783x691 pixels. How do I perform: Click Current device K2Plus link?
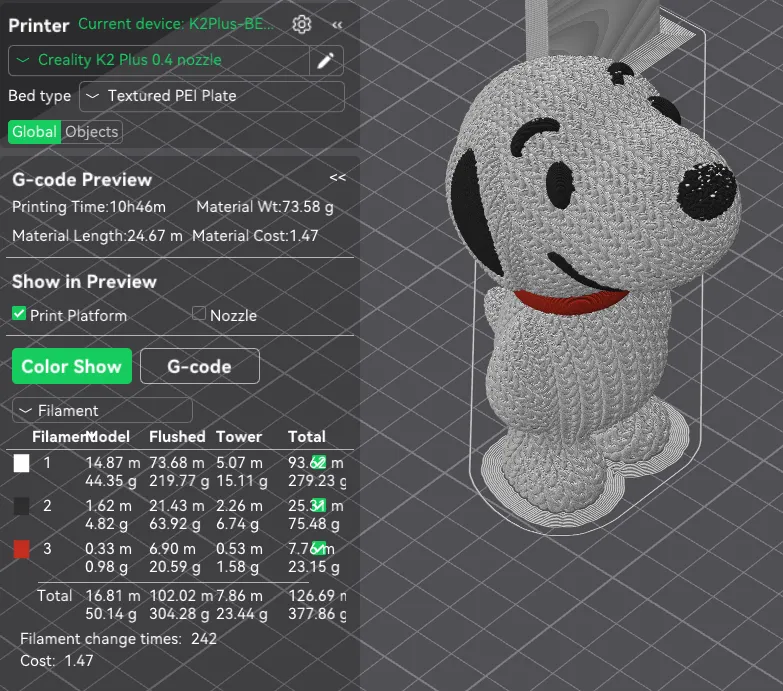[x=178, y=24]
